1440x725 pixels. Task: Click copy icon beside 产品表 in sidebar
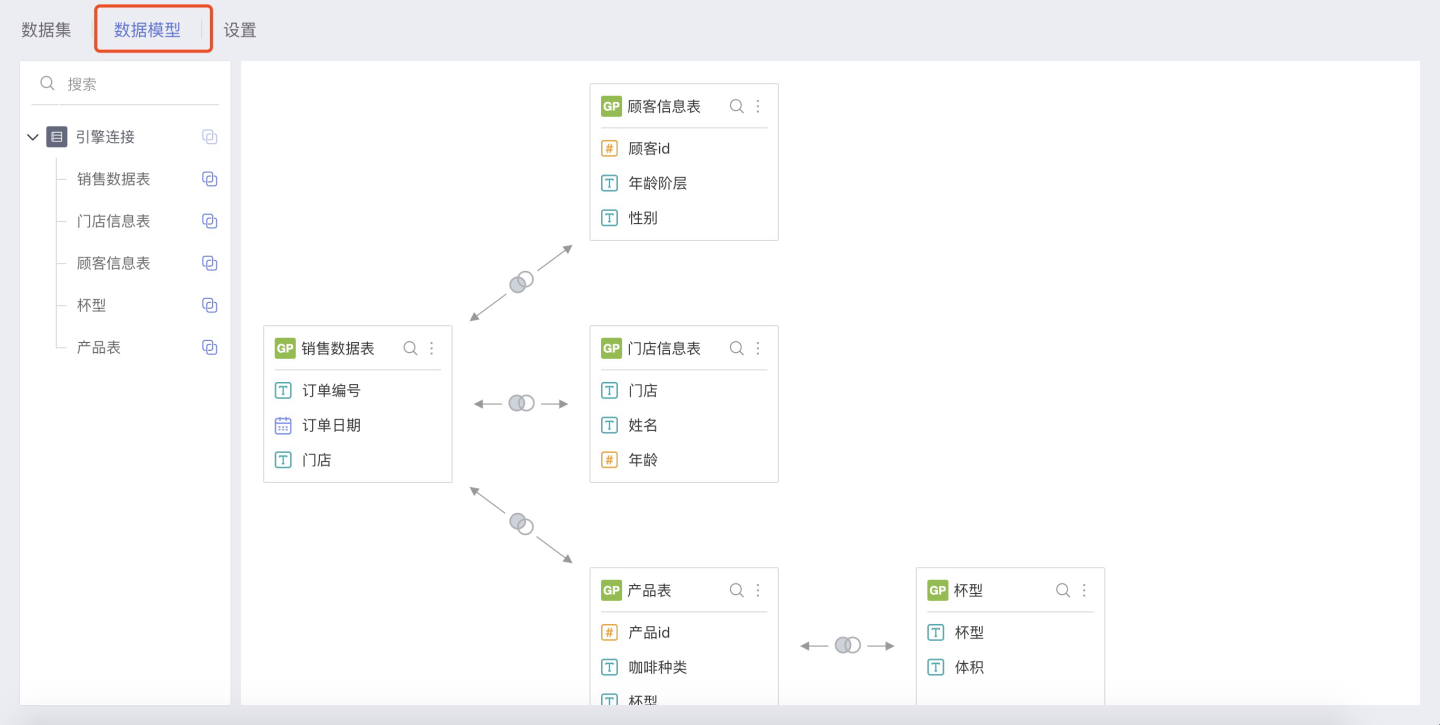click(x=210, y=347)
